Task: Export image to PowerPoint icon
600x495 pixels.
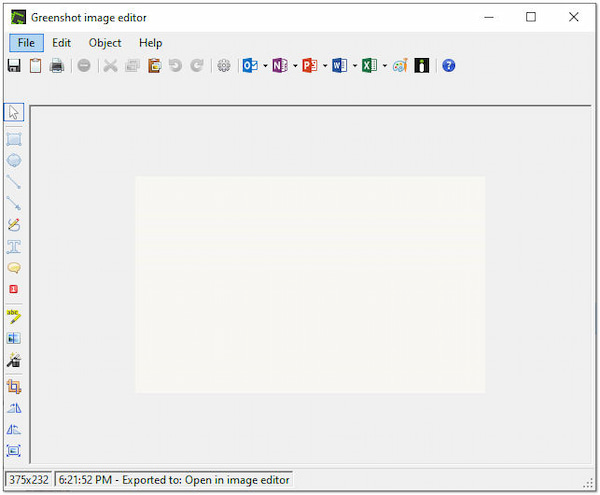Action: (310, 66)
